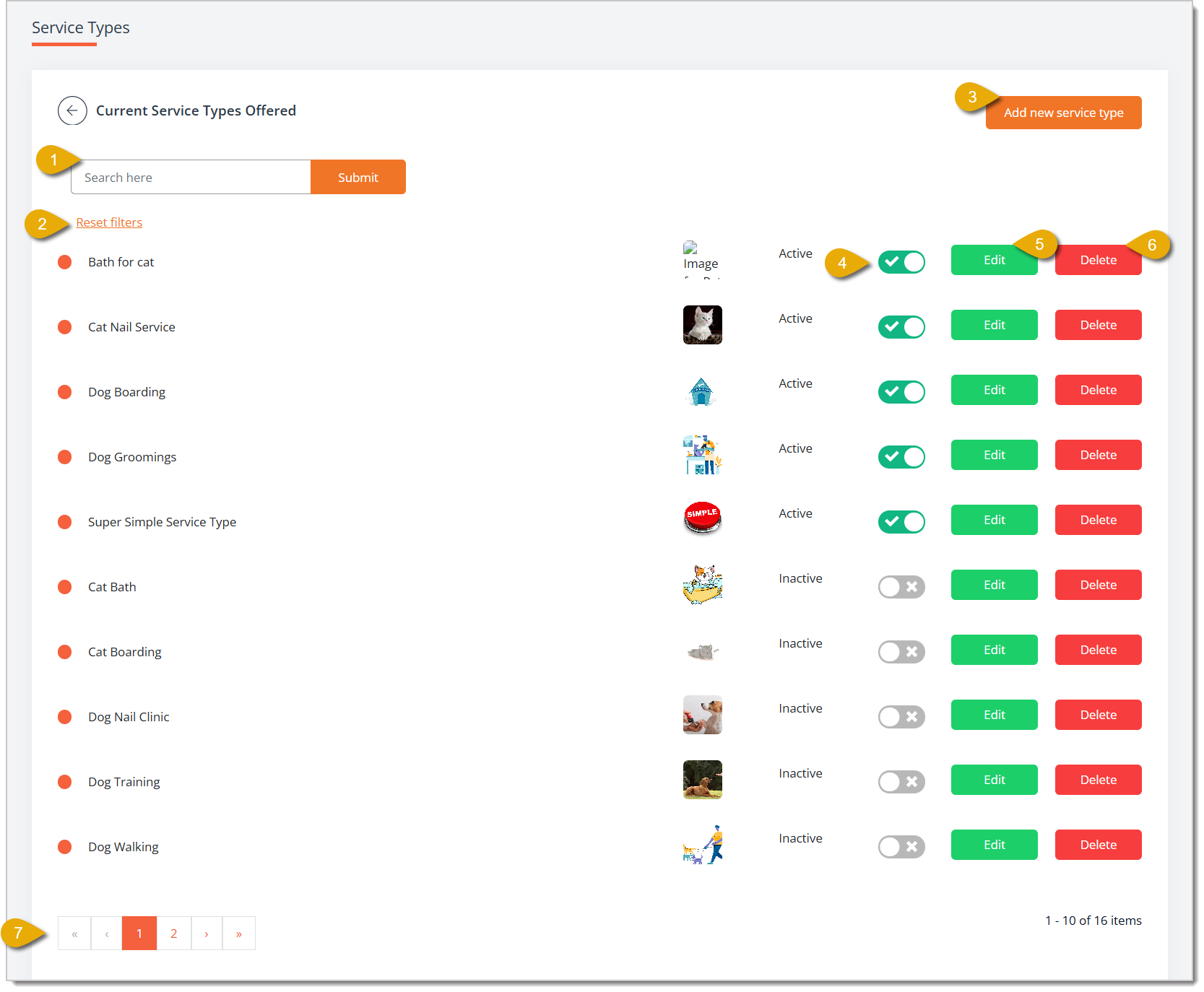This screenshot has height=992, width=1204.
Task: Select page 1 in pagination
Action: 139,934
